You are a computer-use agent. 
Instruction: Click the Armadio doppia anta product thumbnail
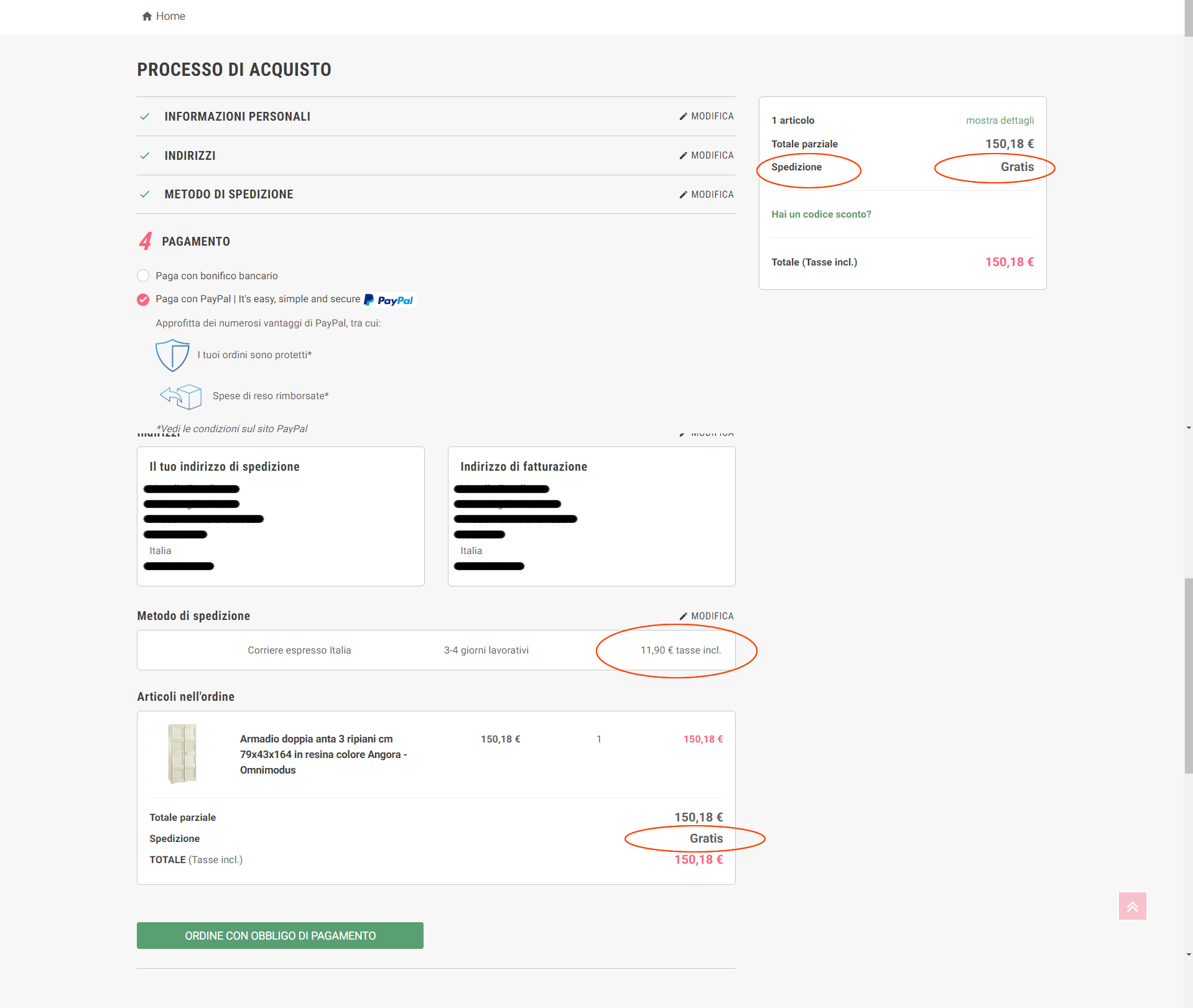[x=182, y=754]
